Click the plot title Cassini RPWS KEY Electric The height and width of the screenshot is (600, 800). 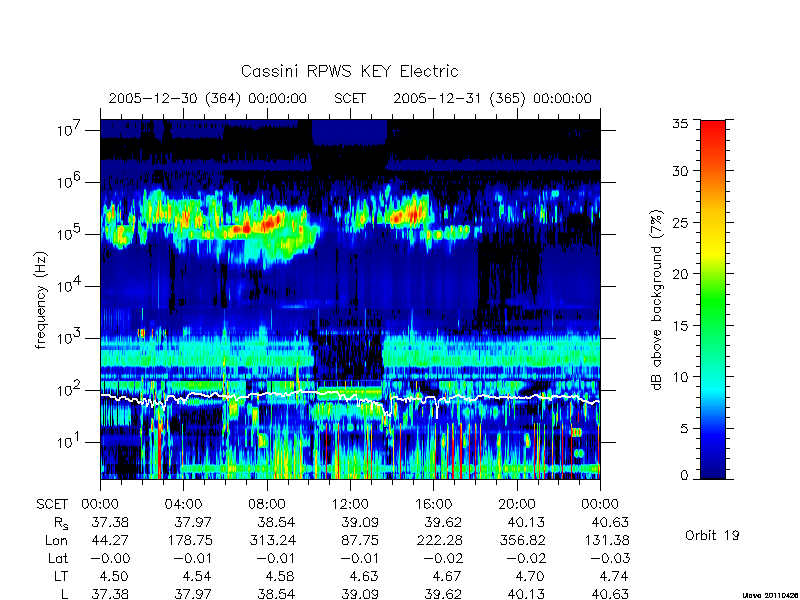pos(349,71)
